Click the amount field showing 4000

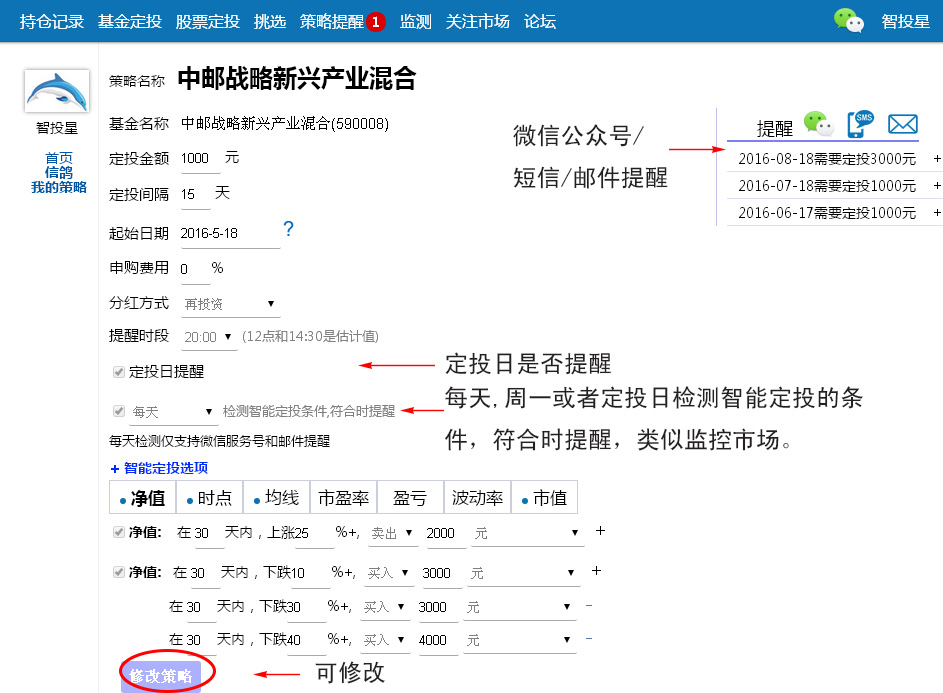pyautogui.click(x=437, y=641)
